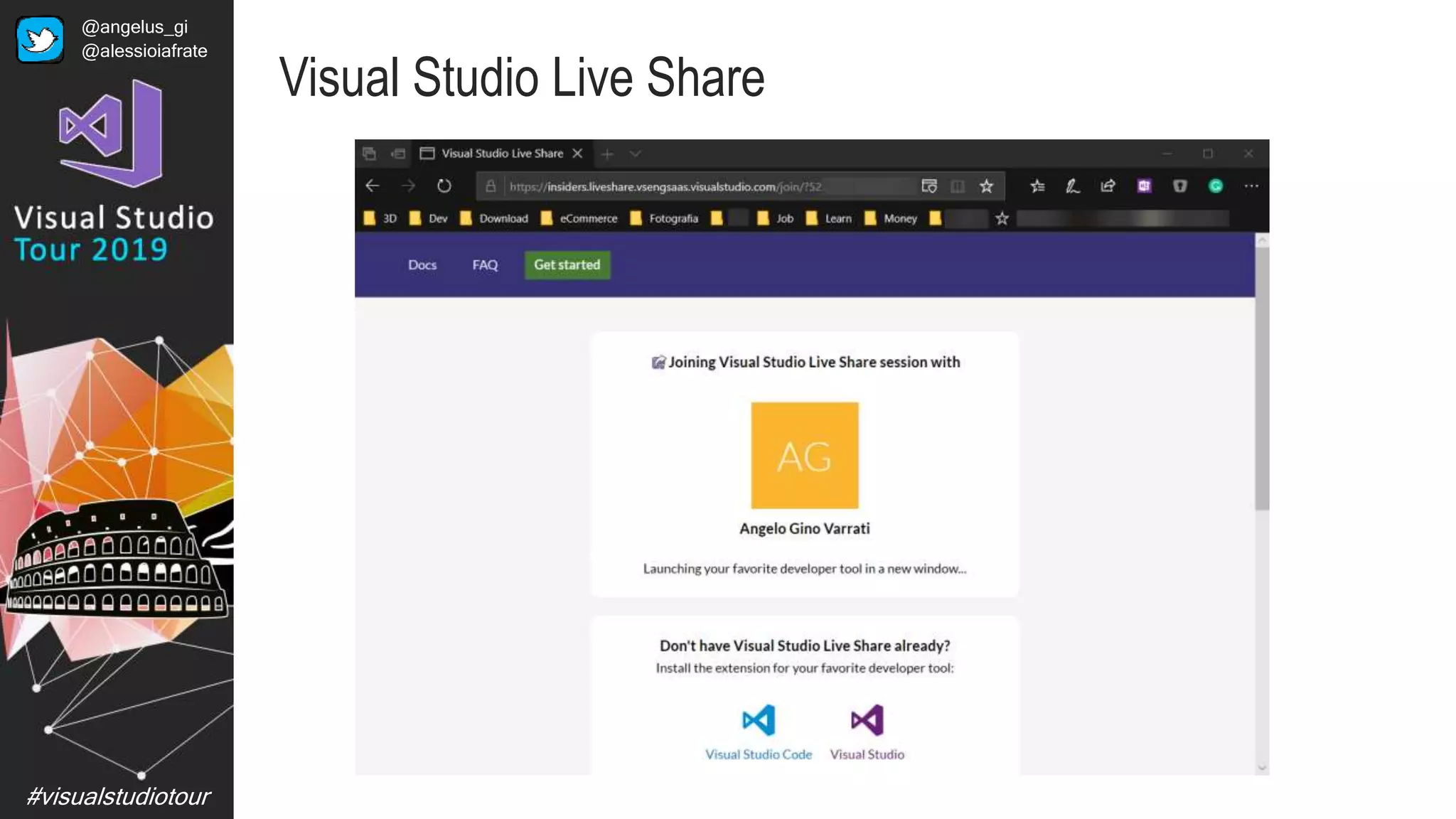Screen dimensions: 1456x819
Task: Click the liveshare URL in the address bar
Action: [x=665, y=187]
